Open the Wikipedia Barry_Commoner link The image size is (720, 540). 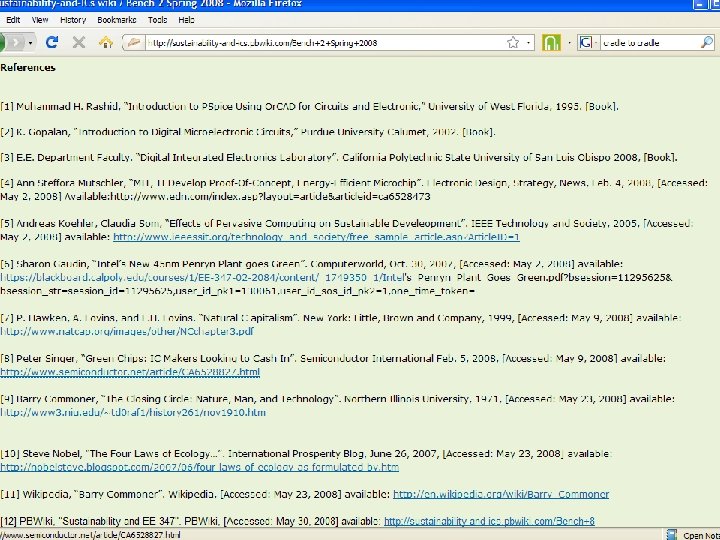pos(501,494)
